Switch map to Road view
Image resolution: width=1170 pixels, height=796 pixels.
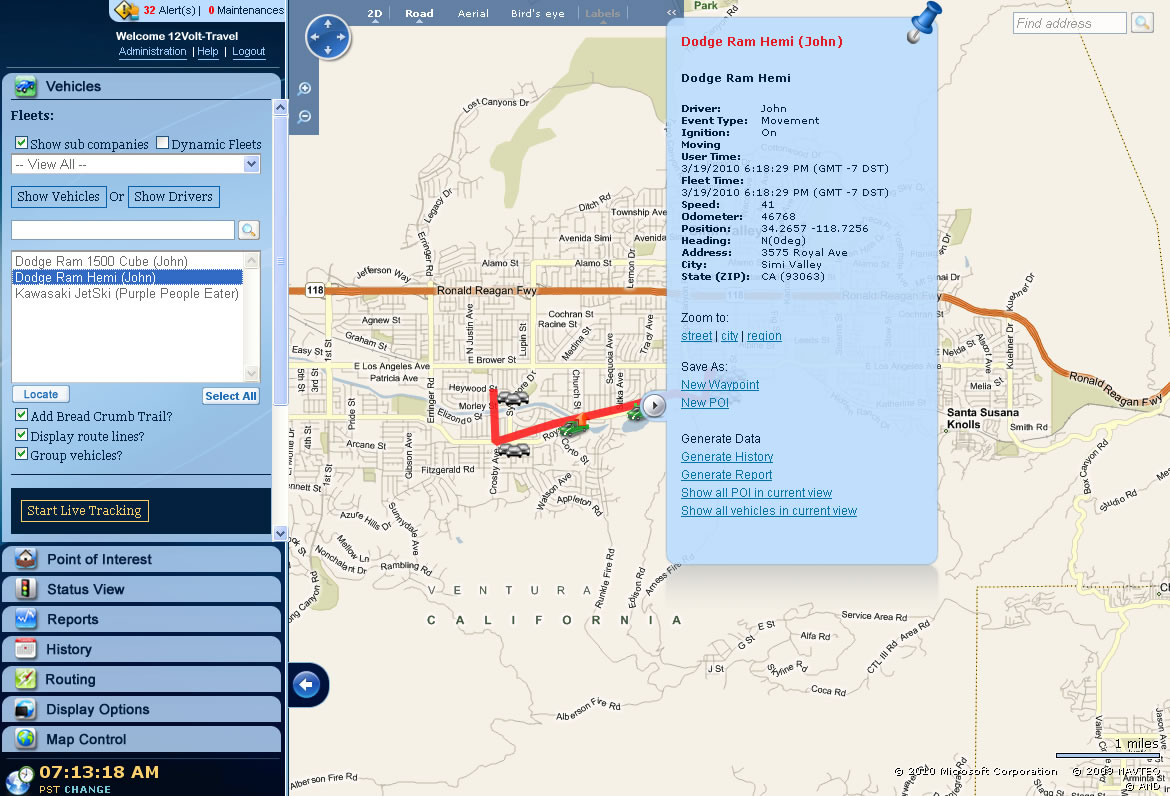(x=419, y=13)
